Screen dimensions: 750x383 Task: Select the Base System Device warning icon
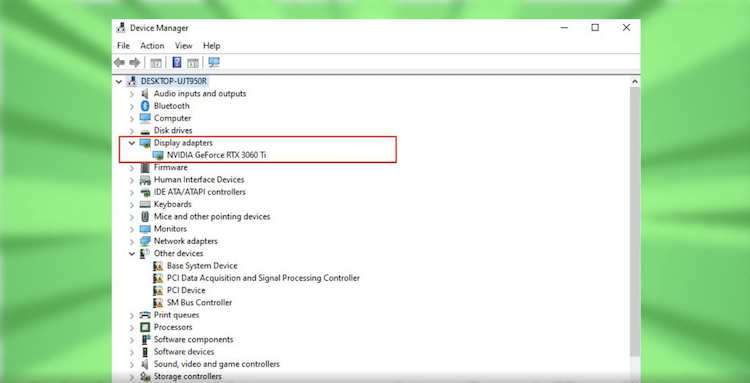click(158, 266)
